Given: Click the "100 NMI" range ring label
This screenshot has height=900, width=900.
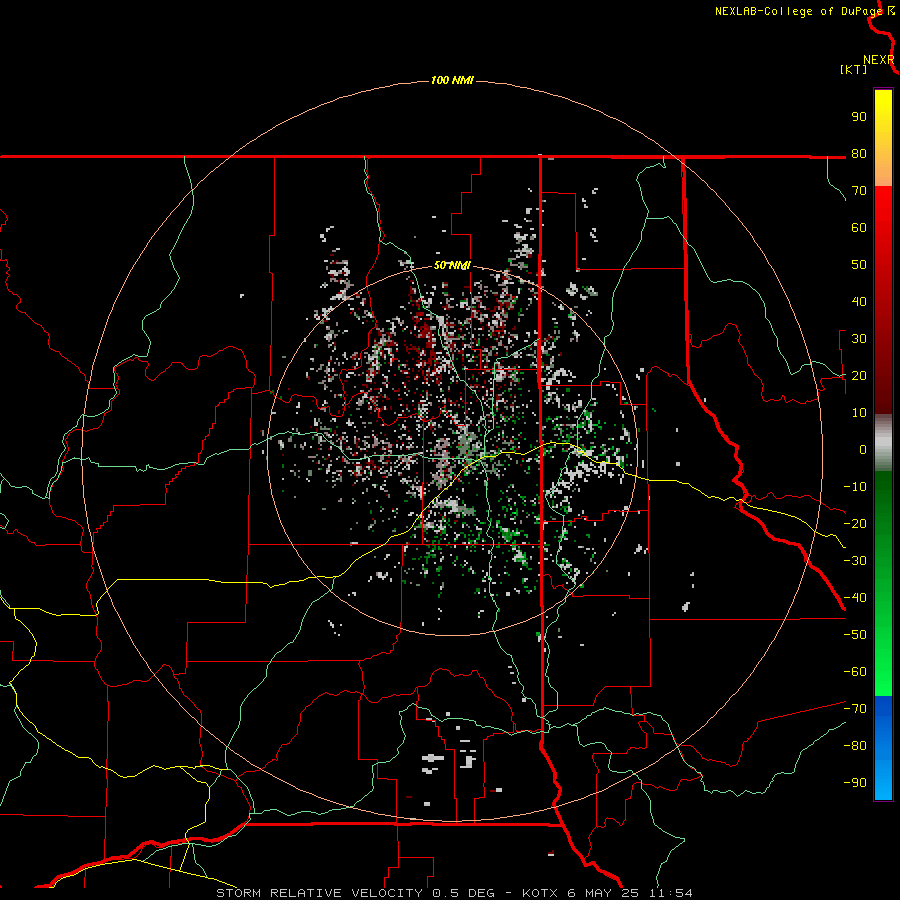Looking at the screenshot, I should (452, 80).
